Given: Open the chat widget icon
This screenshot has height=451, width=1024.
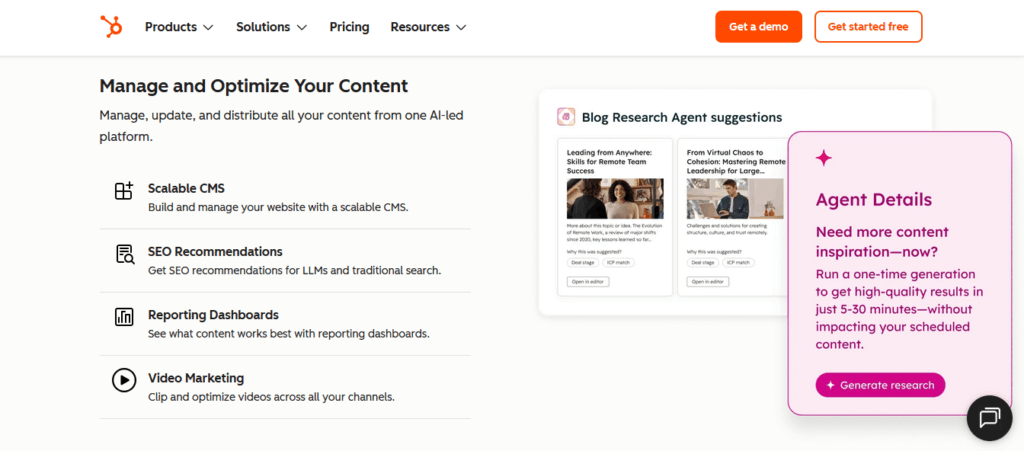Looking at the screenshot, I should coord(989,418).
